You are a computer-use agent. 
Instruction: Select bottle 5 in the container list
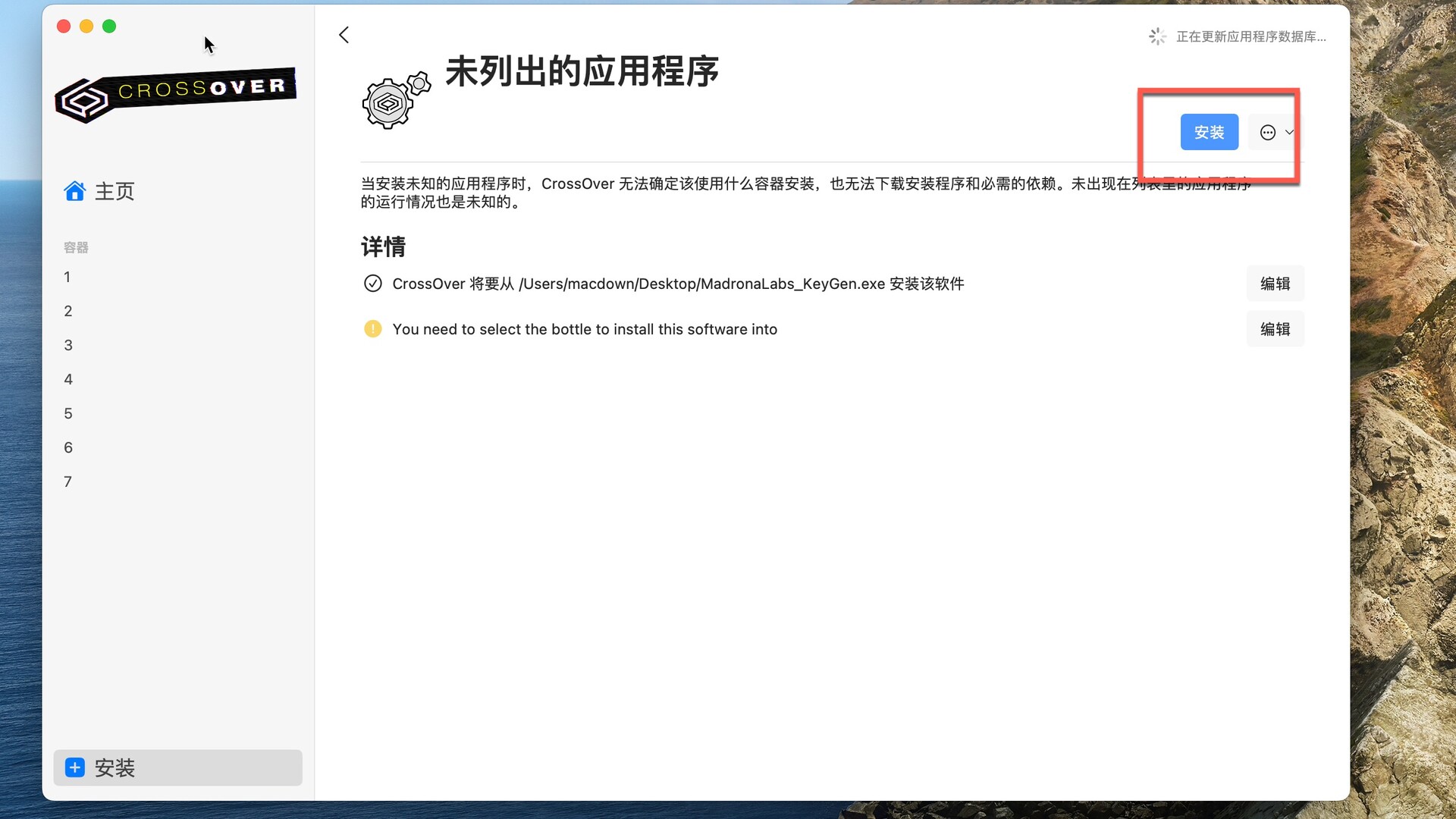point(67,413)
